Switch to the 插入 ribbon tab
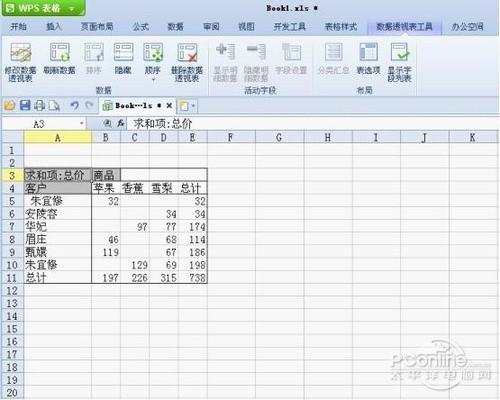Image resolution: width=500 pixels, height=400 pixels. tap(54, 27)
